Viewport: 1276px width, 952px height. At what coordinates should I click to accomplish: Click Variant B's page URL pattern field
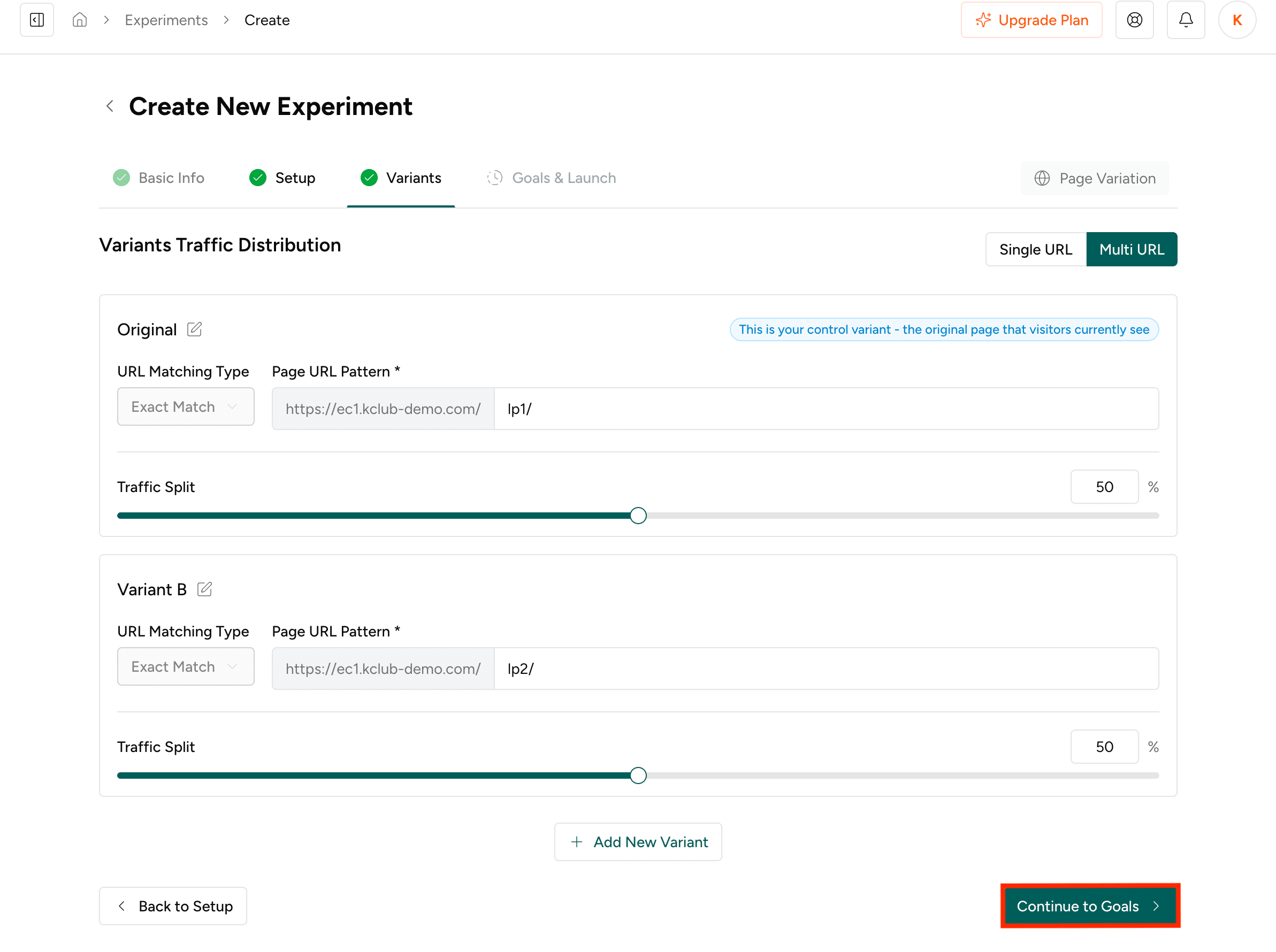coord(826,669)
